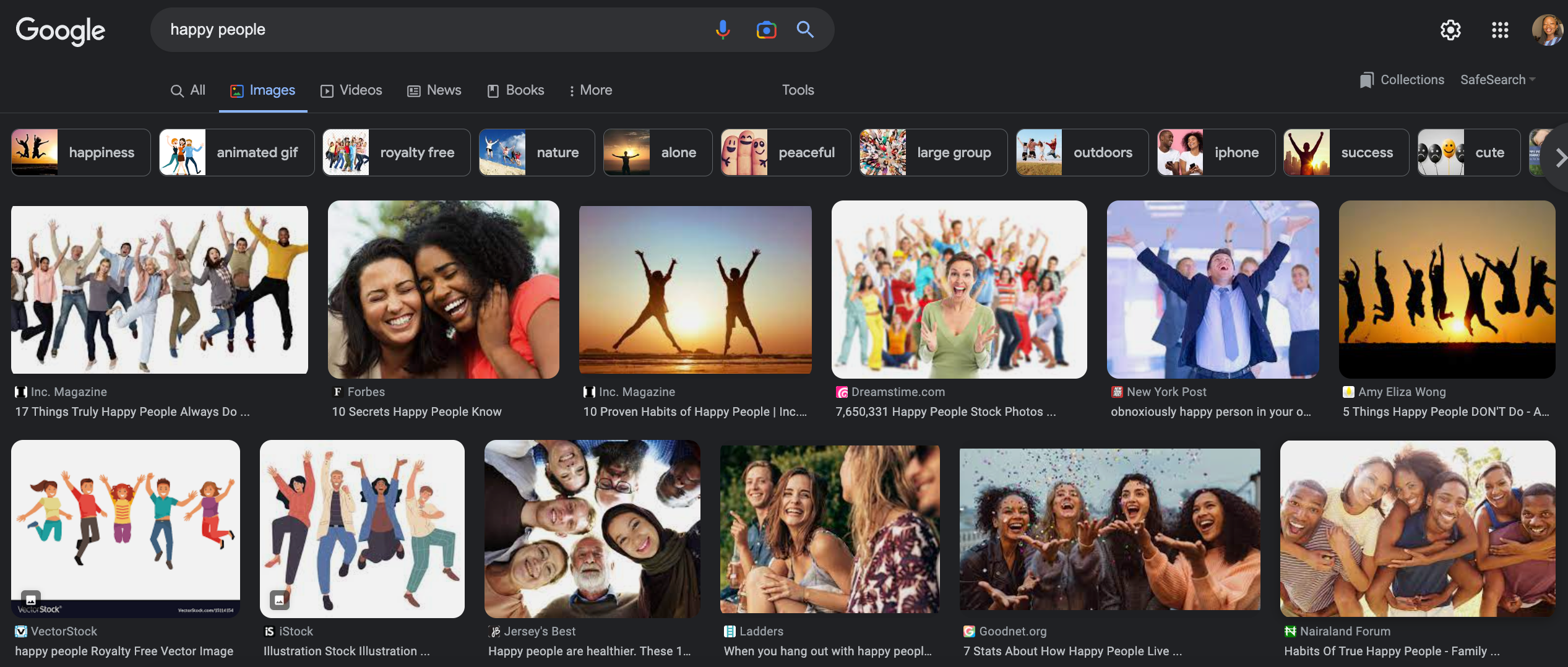Viewport: 1568px width, 667px height.
Task: Open the SafeSearch dropdown
Action: tap(1497, 79)
